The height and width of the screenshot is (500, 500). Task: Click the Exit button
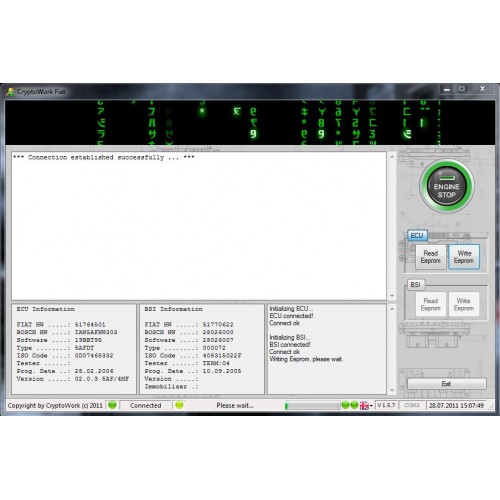tap(446, 384)
